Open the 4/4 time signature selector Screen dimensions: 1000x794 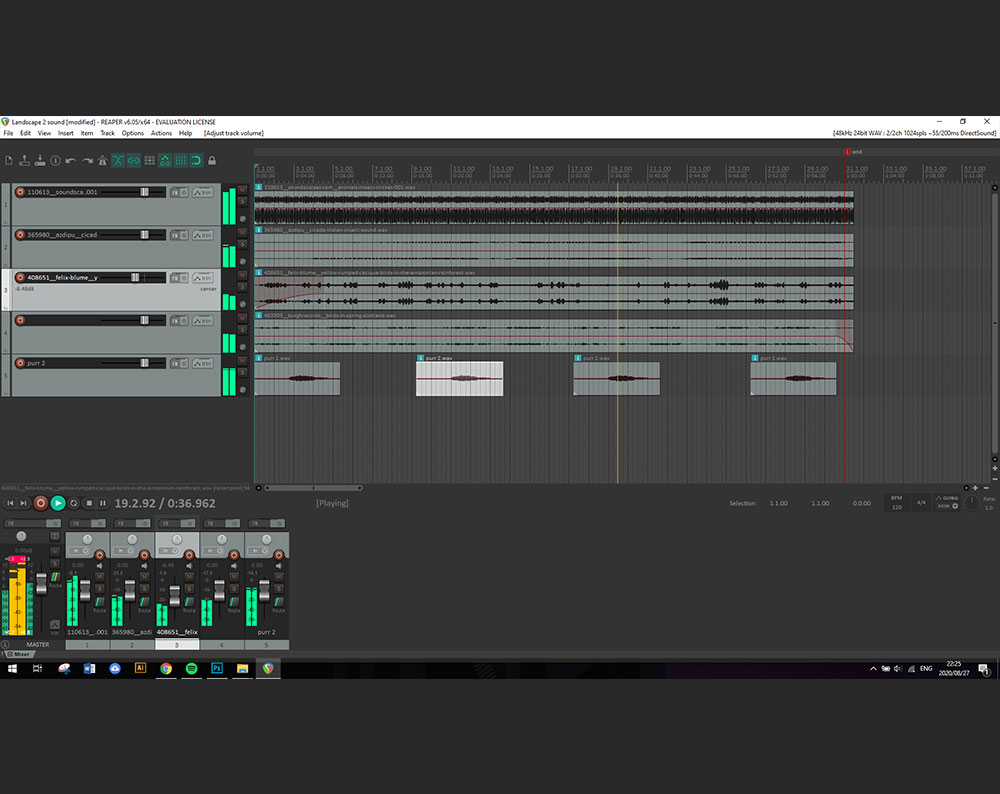921,503
